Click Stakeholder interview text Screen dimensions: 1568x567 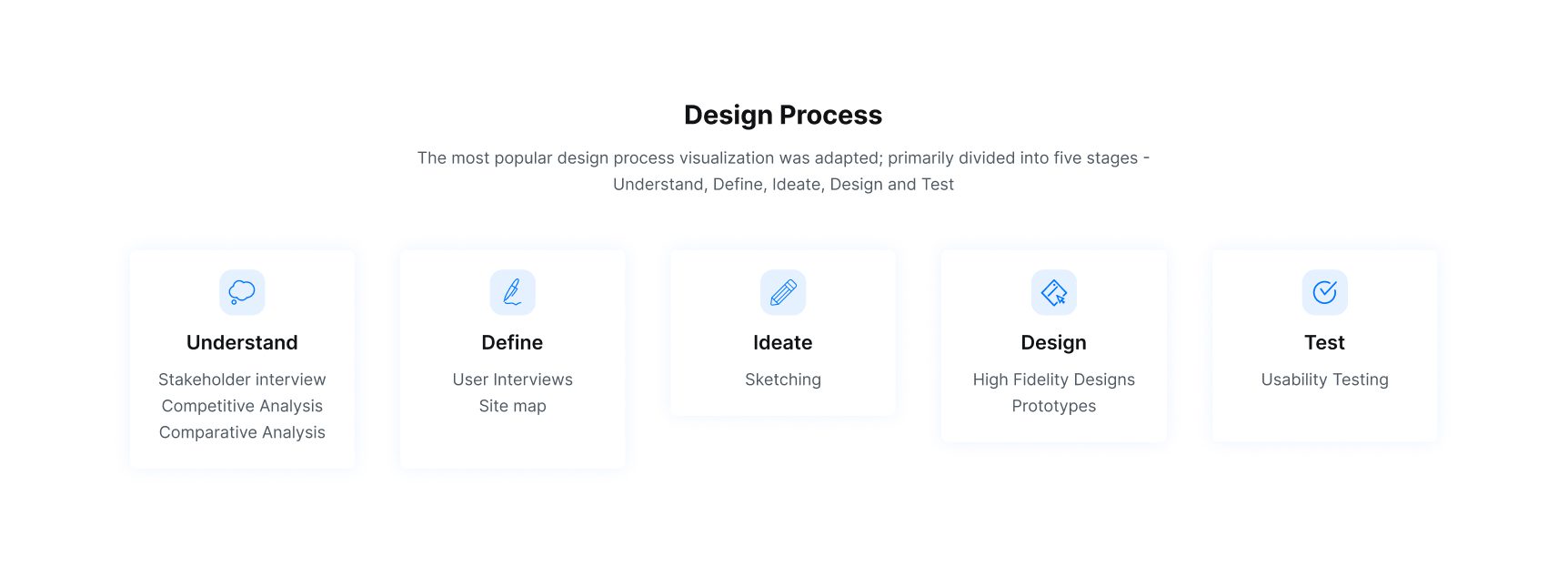(242, 380)
